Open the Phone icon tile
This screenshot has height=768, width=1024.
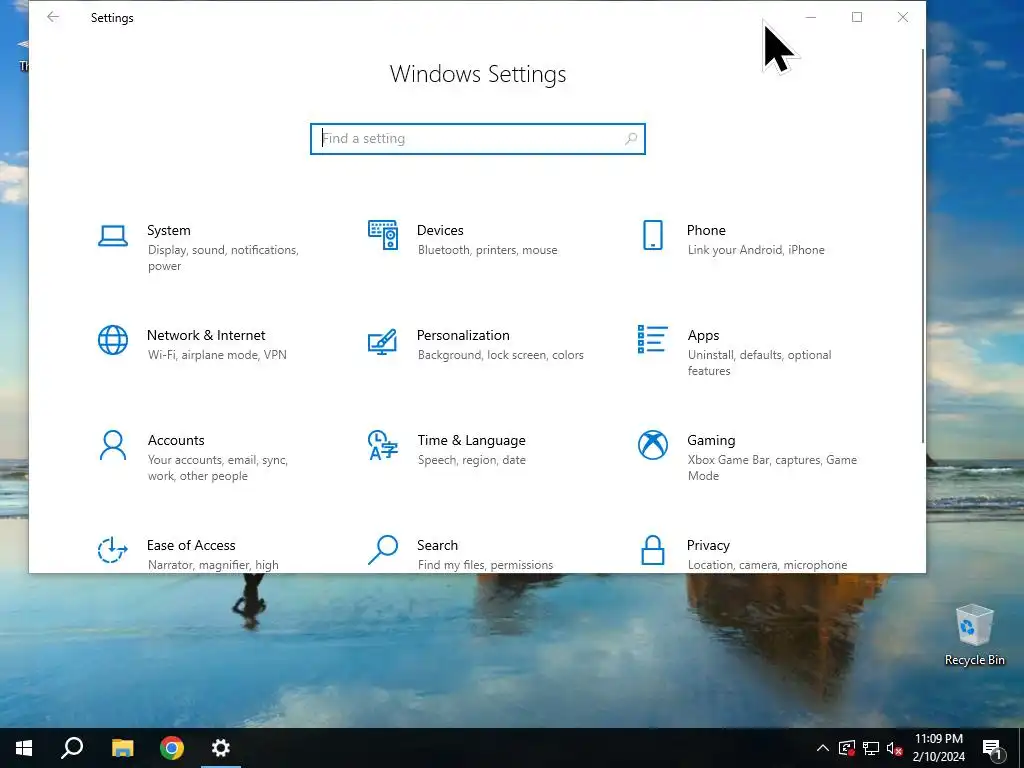tap(652, 235)
